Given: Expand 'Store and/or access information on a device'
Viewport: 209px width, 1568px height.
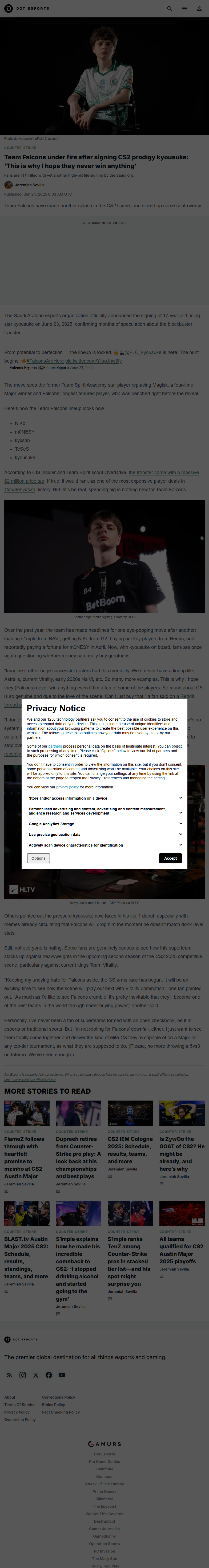Looking at the screenshot, I should click(x=180, y=798).
